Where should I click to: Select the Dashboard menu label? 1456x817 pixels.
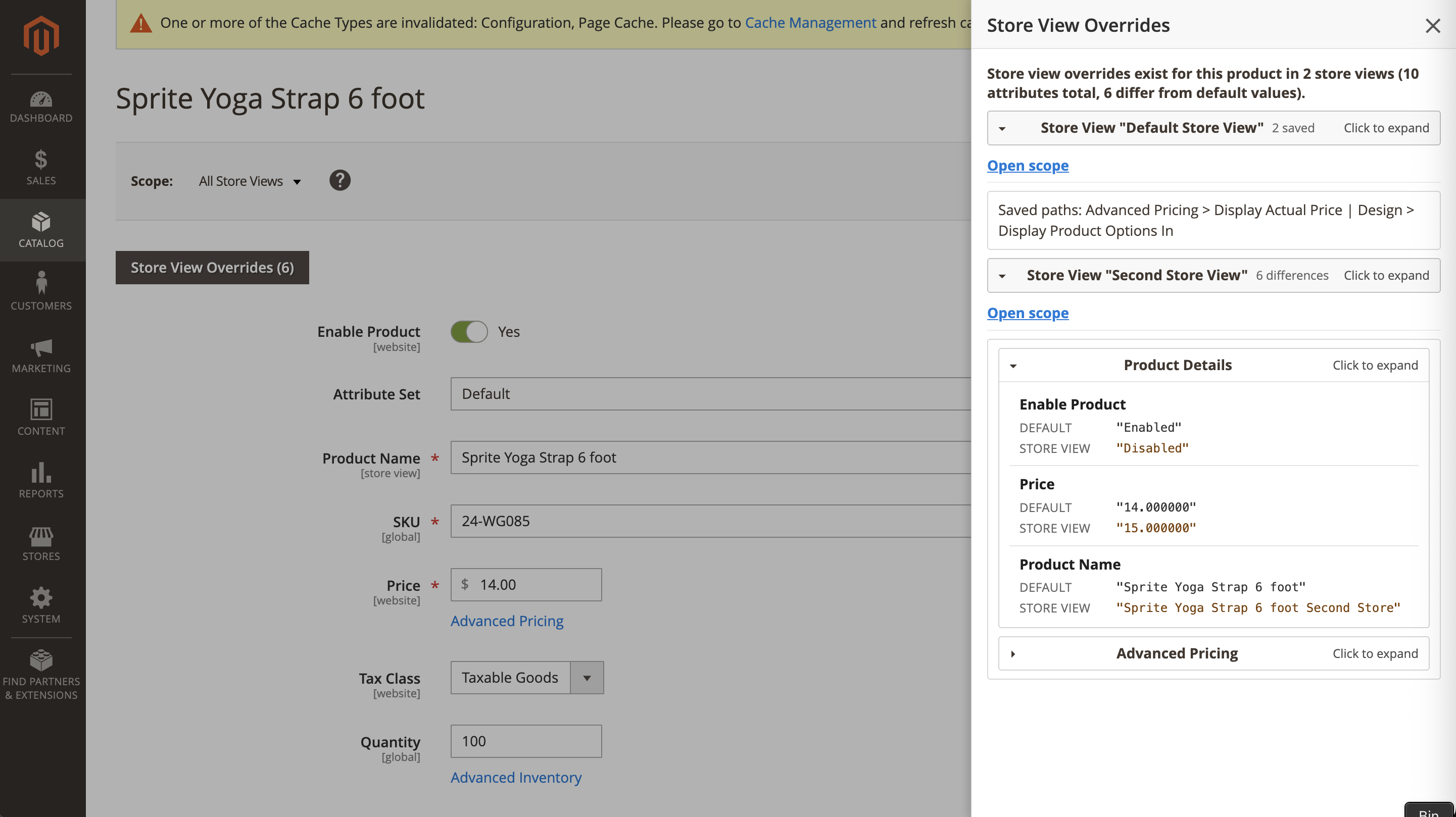(41, 118)
